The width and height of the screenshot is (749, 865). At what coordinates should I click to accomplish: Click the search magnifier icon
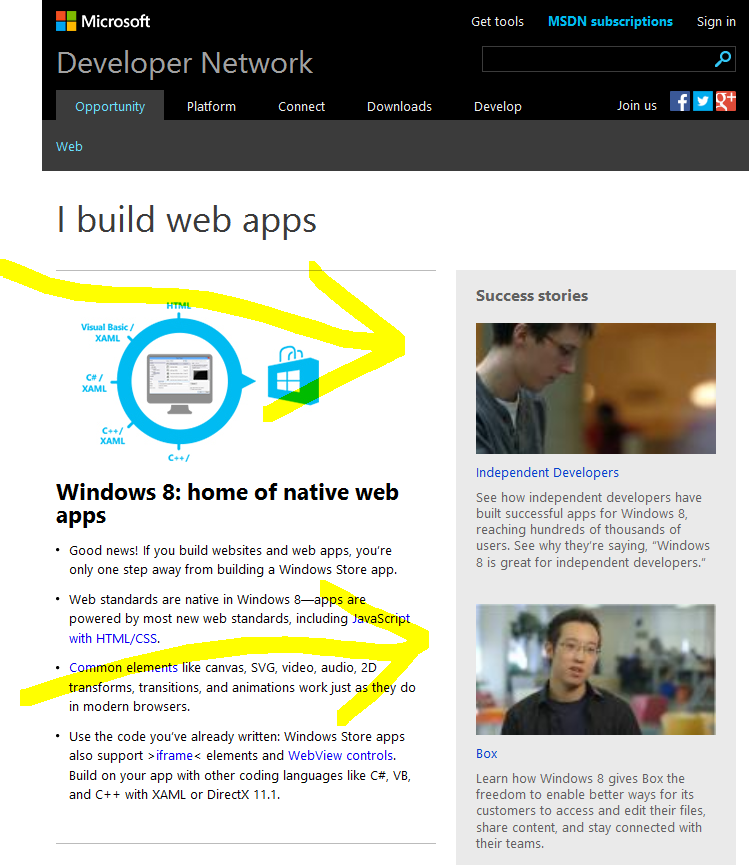(723, 58)
